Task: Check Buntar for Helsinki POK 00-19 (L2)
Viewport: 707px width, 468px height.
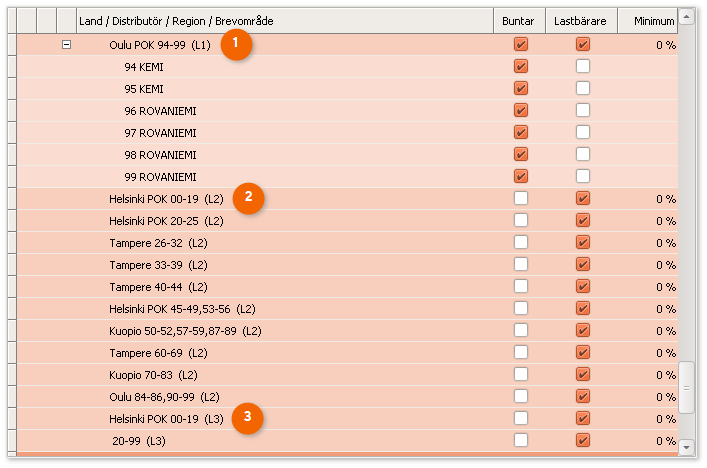Action: tap(521, 198)
